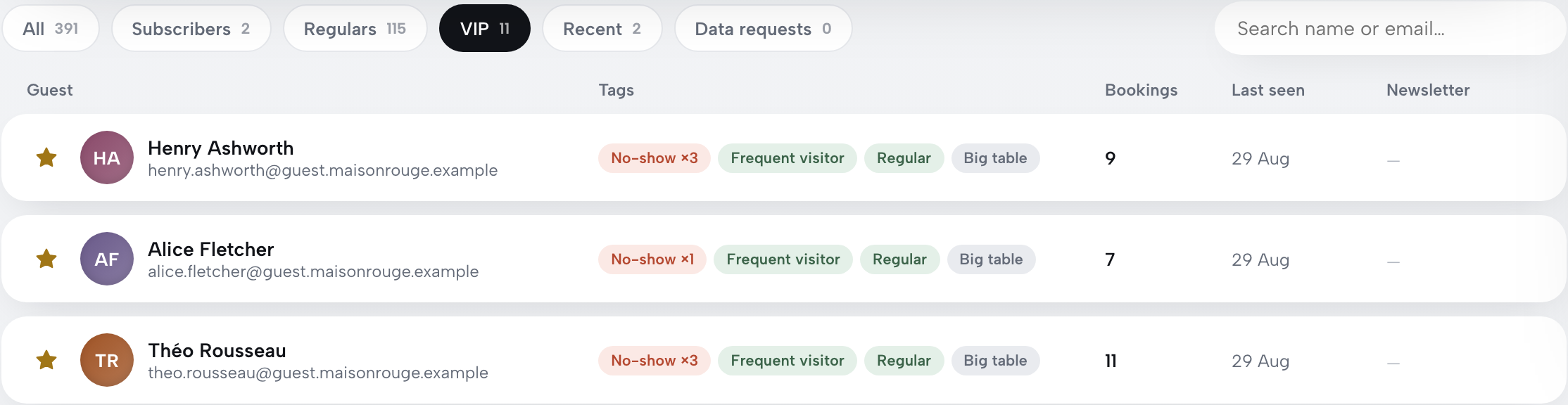Open guest name Théo Rousseau
Viewport: 1568px width, 405px height.
(x=217, y=351)
